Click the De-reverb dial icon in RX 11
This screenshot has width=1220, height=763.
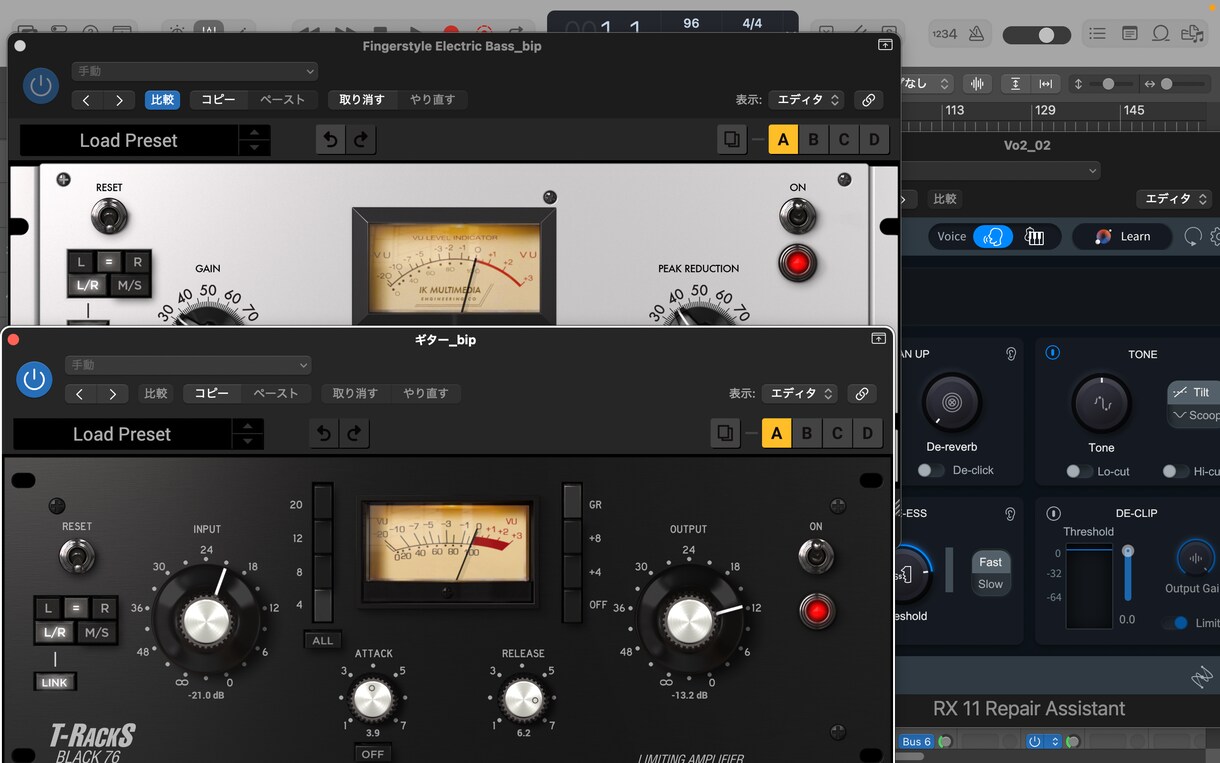pos(951,403)
